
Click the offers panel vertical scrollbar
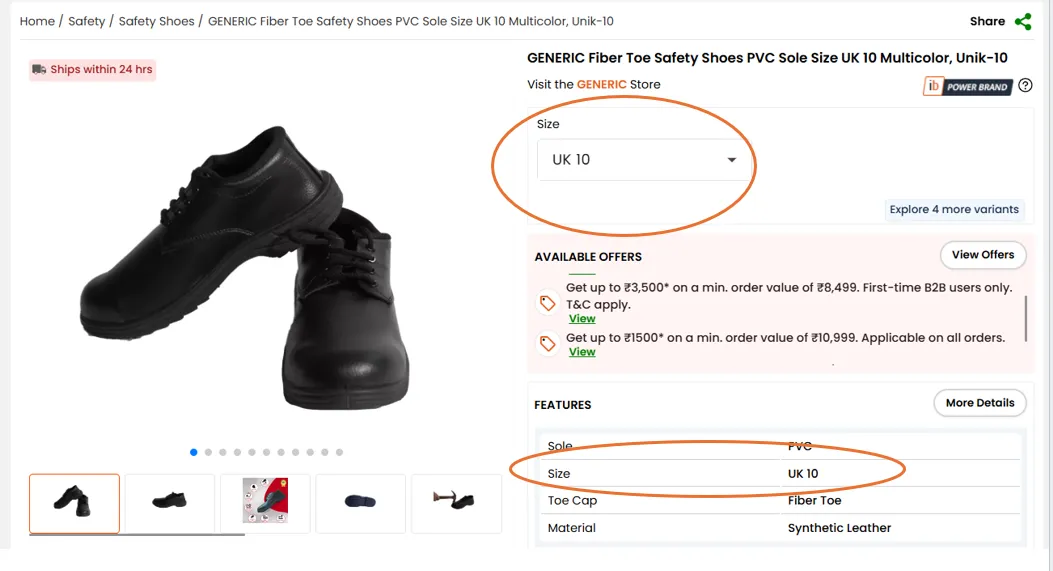point(1026,318)
